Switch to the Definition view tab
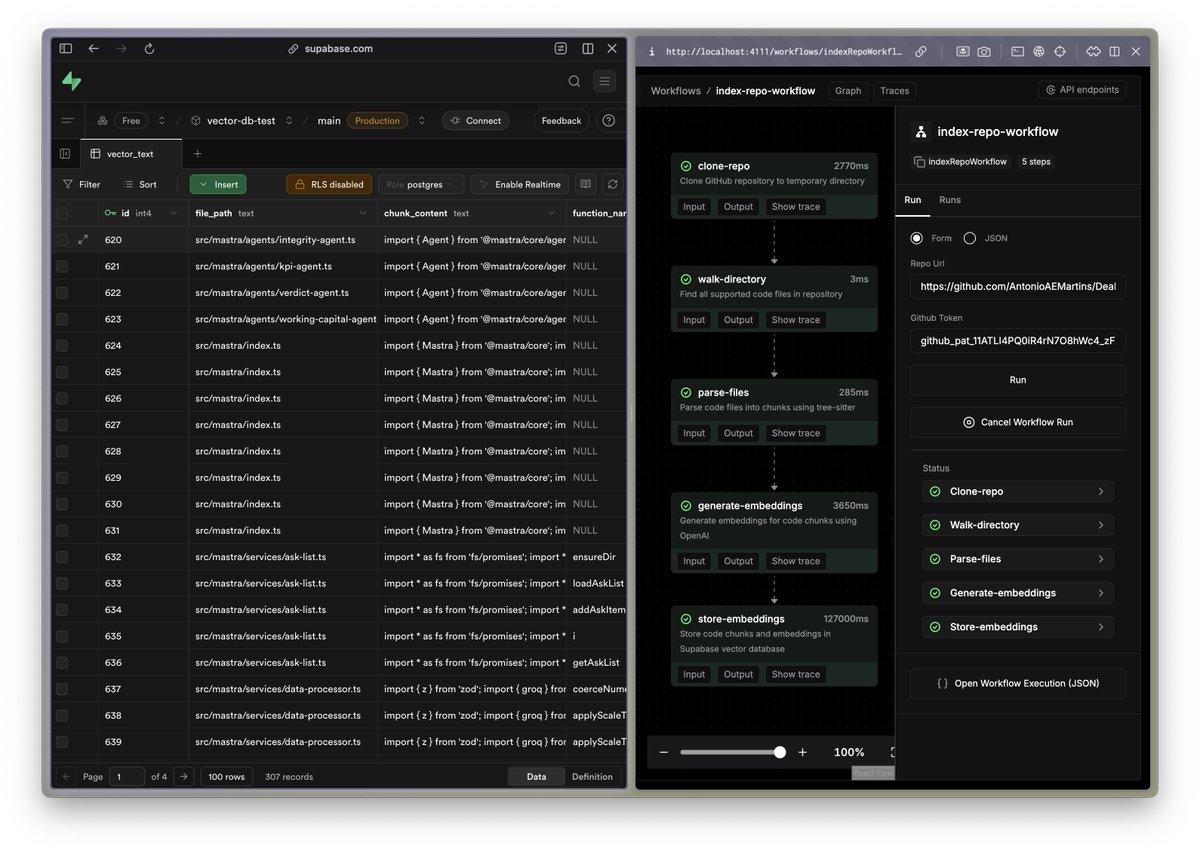Image resolution: width=1200 pixels, height=853 pixels. tap(592, 776)
